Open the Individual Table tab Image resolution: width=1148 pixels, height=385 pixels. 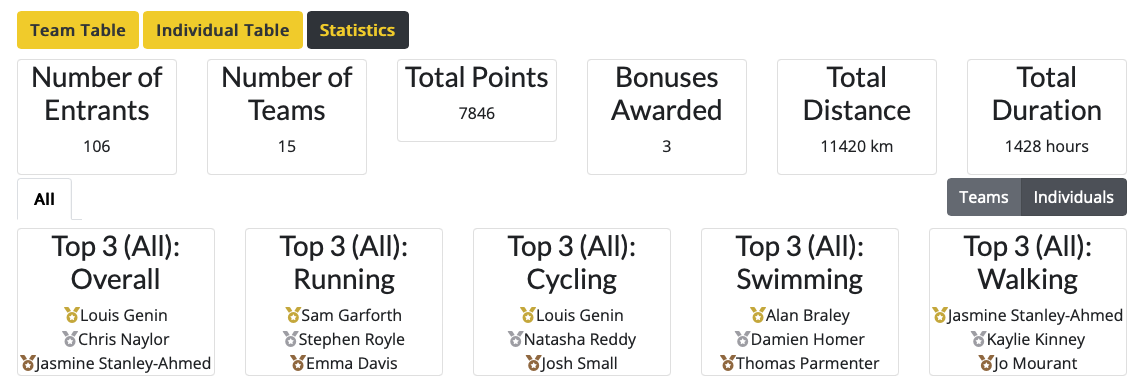pos(223,30)
